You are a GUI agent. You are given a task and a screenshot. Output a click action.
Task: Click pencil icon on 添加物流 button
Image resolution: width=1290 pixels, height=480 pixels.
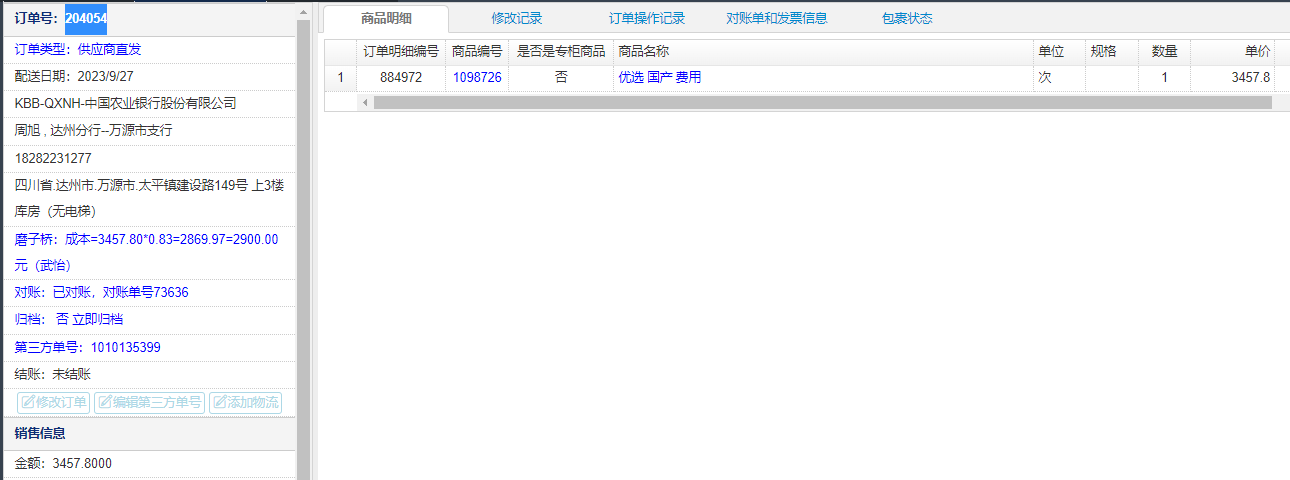(x=219, y=403)
